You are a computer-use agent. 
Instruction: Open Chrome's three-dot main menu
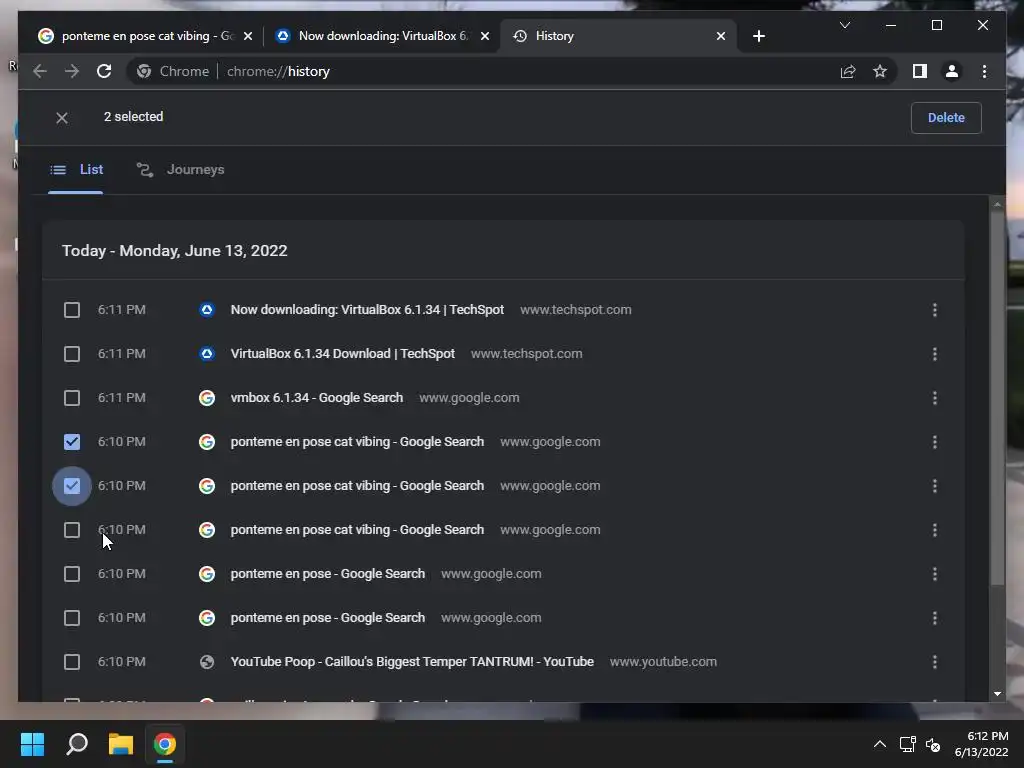point(984,71)
